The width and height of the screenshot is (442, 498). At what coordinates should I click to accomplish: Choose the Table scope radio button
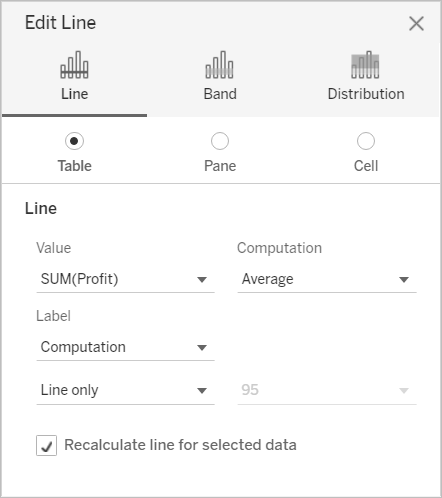click(74, 141)
